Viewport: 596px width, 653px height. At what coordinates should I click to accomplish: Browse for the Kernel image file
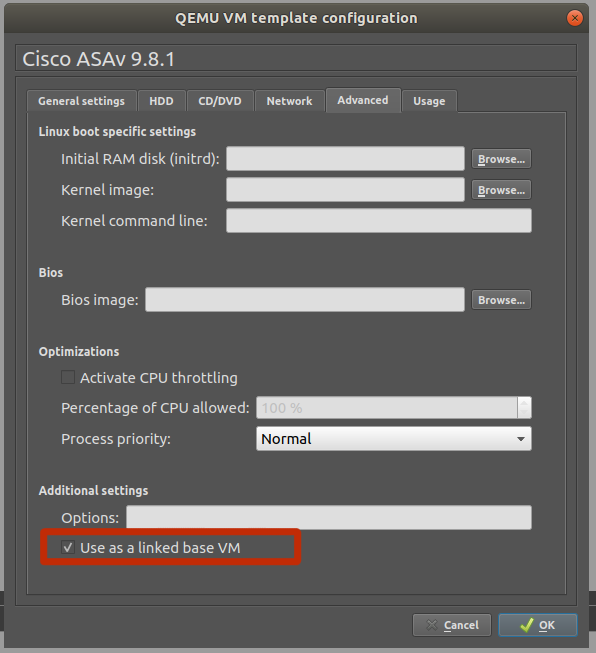coord(501,190)
